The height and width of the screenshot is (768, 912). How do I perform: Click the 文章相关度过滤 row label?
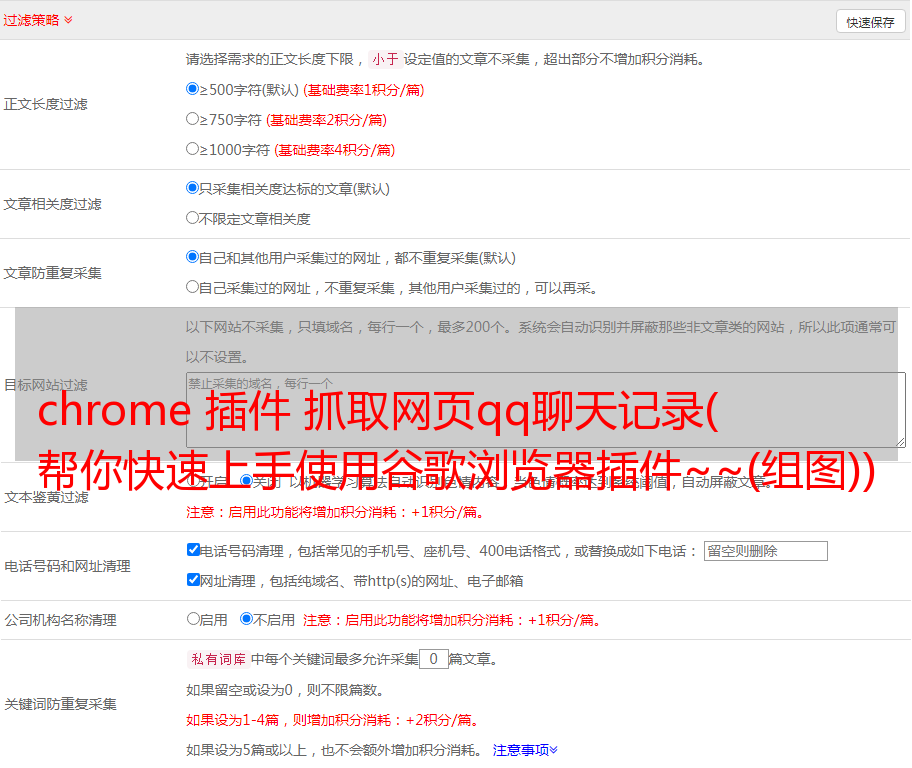[52, 204]
